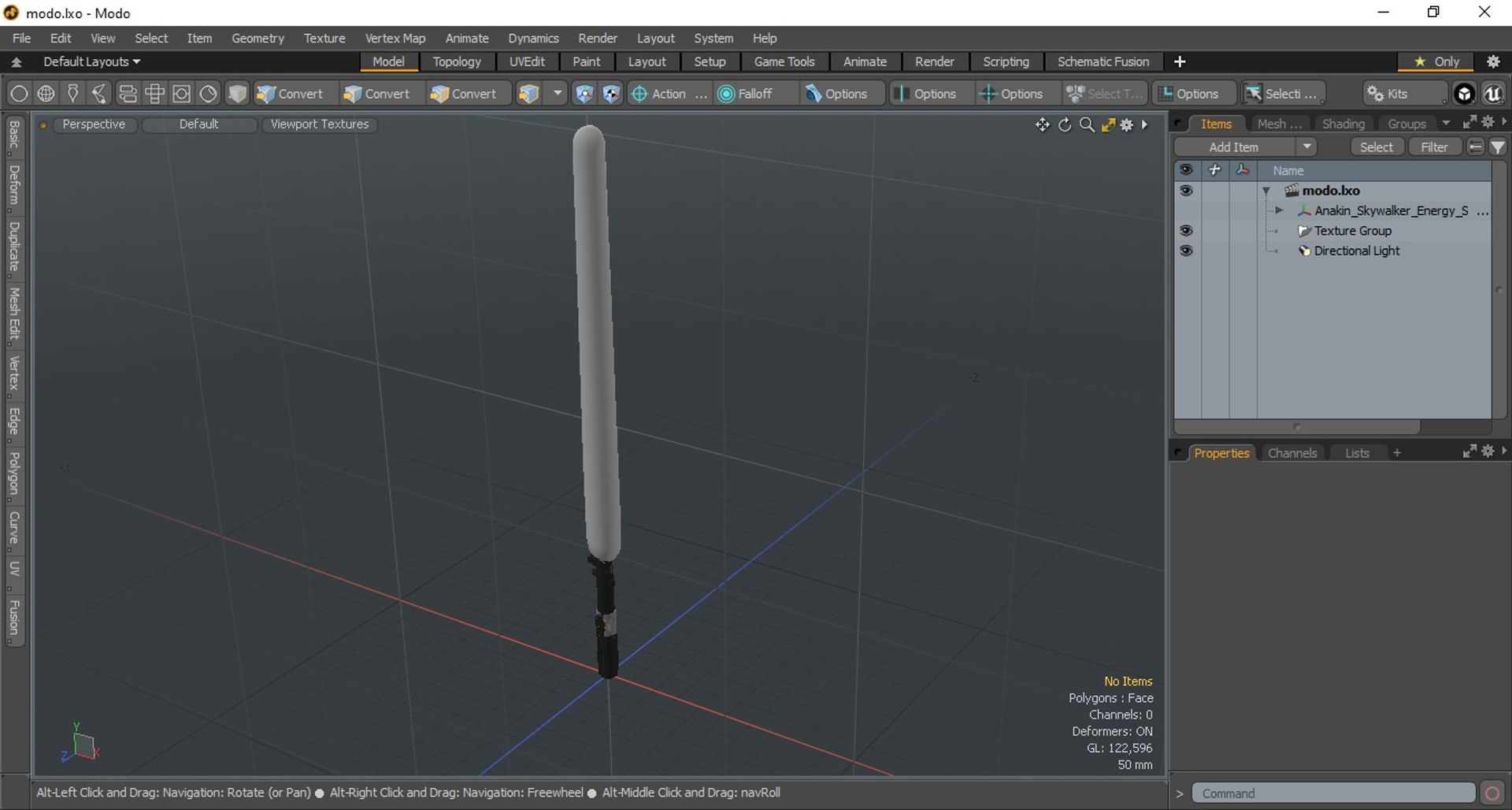Open the Default Layouts dropdown
1512x810 pixels.
point(91,61)
